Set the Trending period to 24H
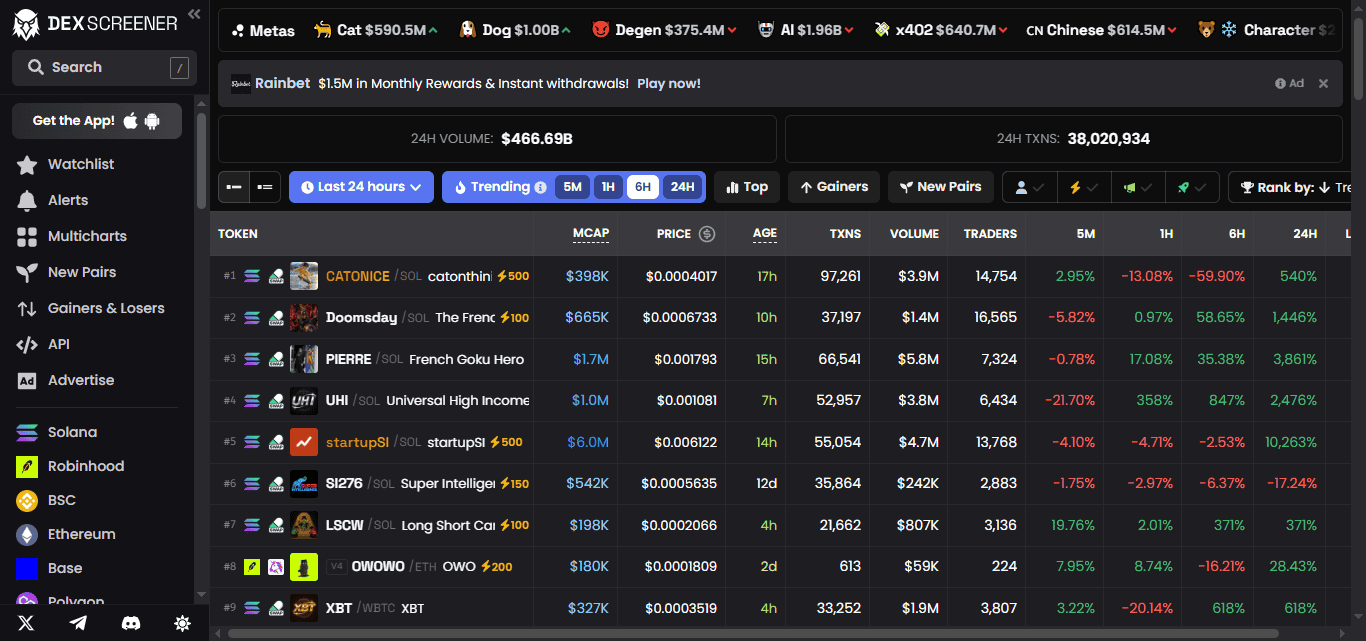This screenshot has width=1366, height=641. (682, 187)
